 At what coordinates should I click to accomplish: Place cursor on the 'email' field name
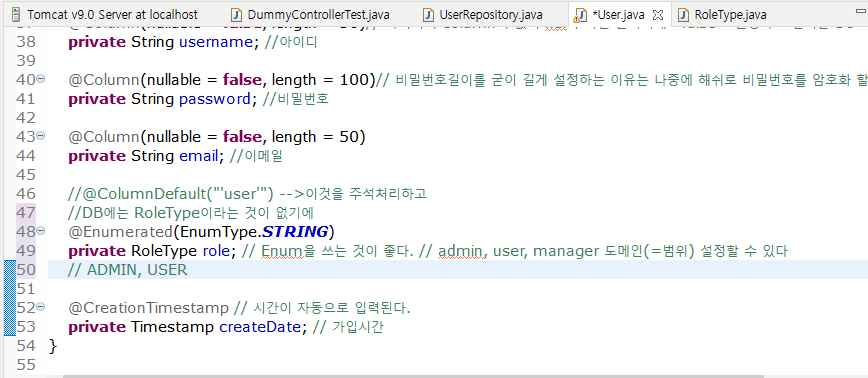pos(198,156)
